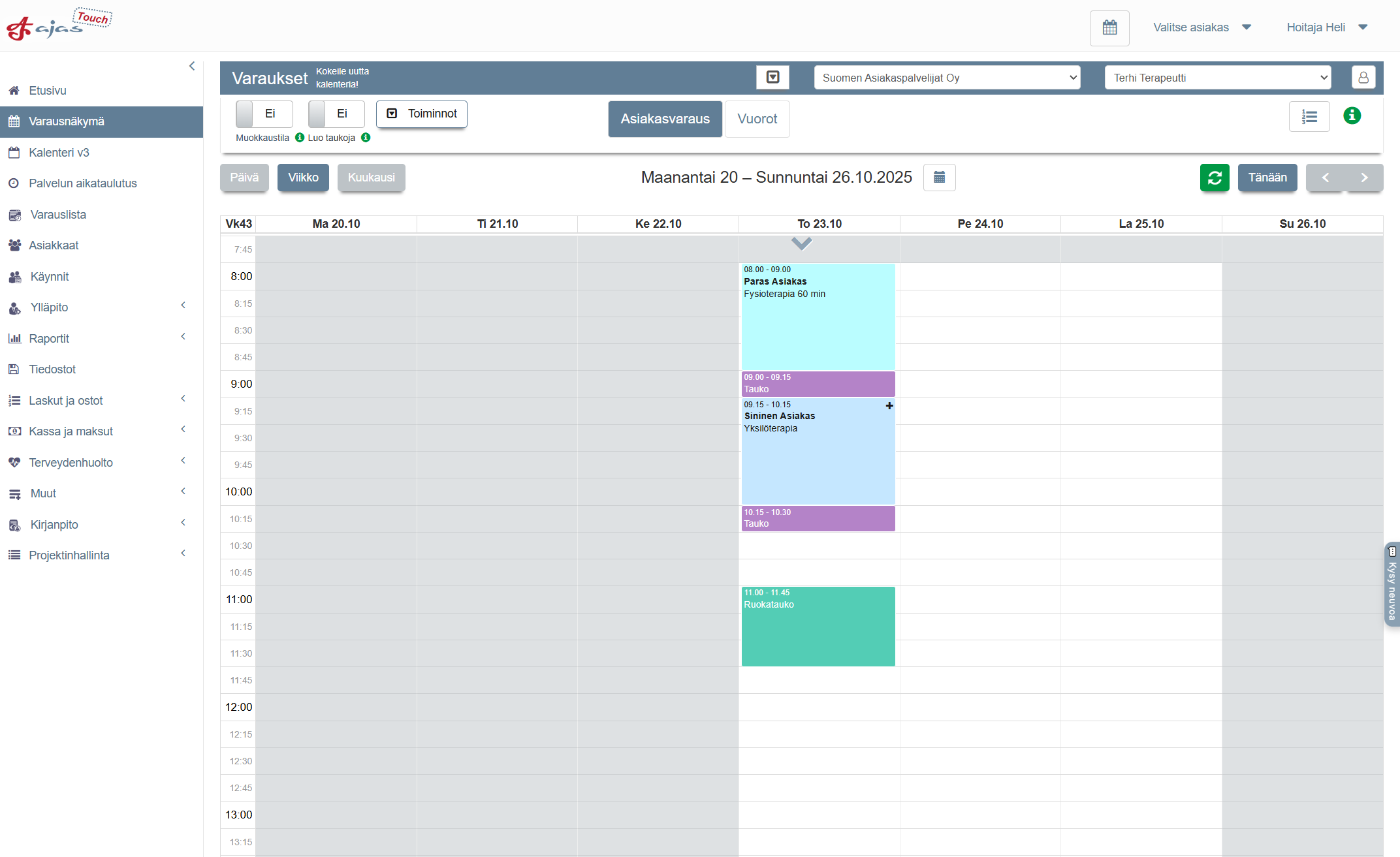Click the green refresh calendar icon
Image resolution: width=1400 pixels, height=857 pixels.
click(x=1214, y=178)
